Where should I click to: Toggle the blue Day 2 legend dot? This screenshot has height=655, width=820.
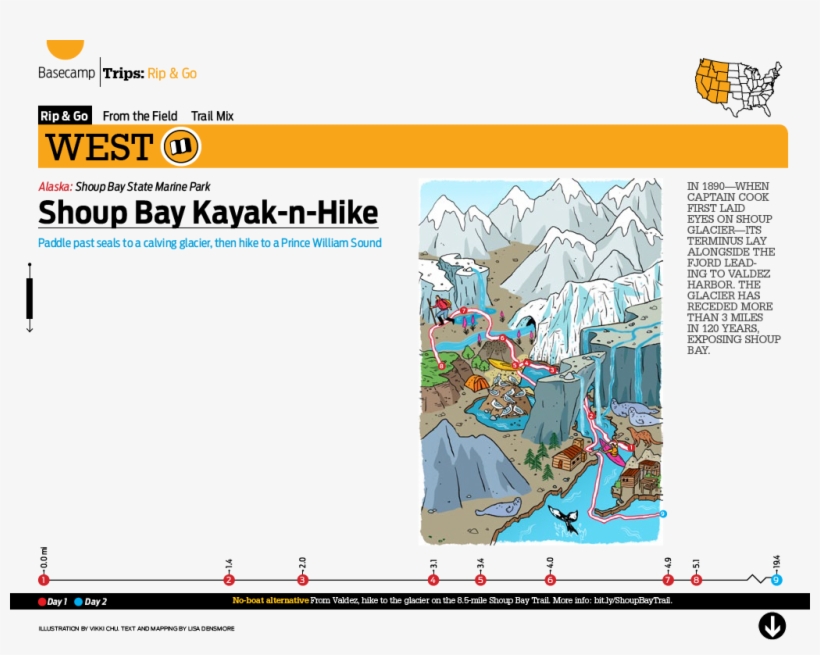click(78, 602)
